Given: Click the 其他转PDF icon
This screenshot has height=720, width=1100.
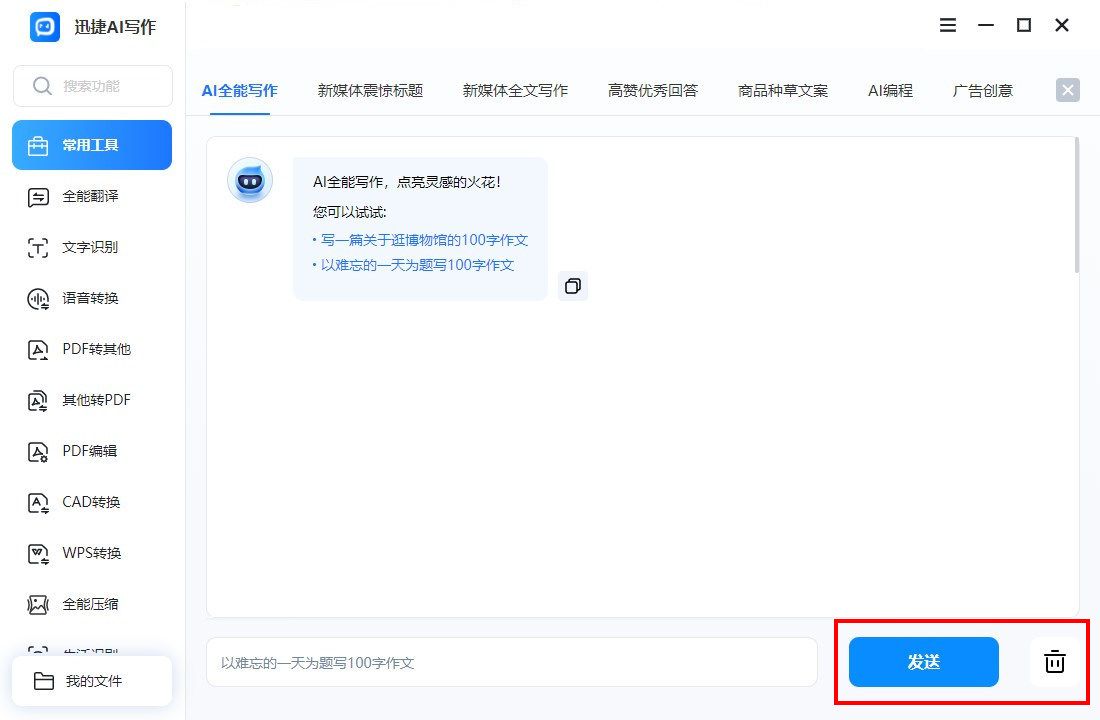Looking at the screenshot, I should click(38, 401).
